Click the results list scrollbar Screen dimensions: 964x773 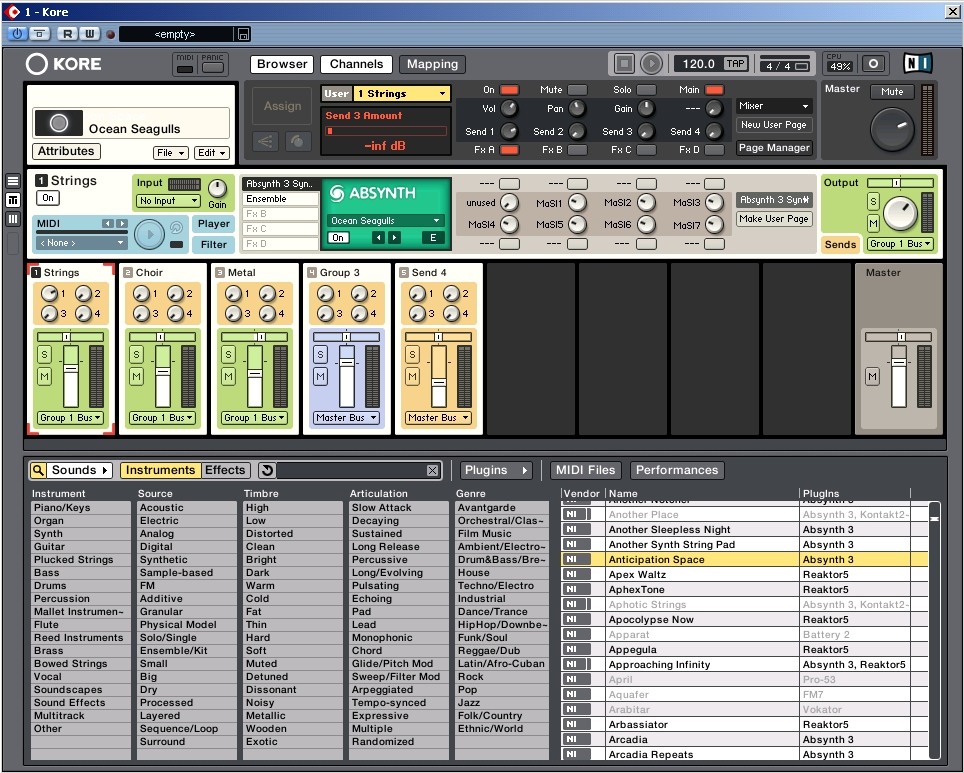[x=934, y=630]
